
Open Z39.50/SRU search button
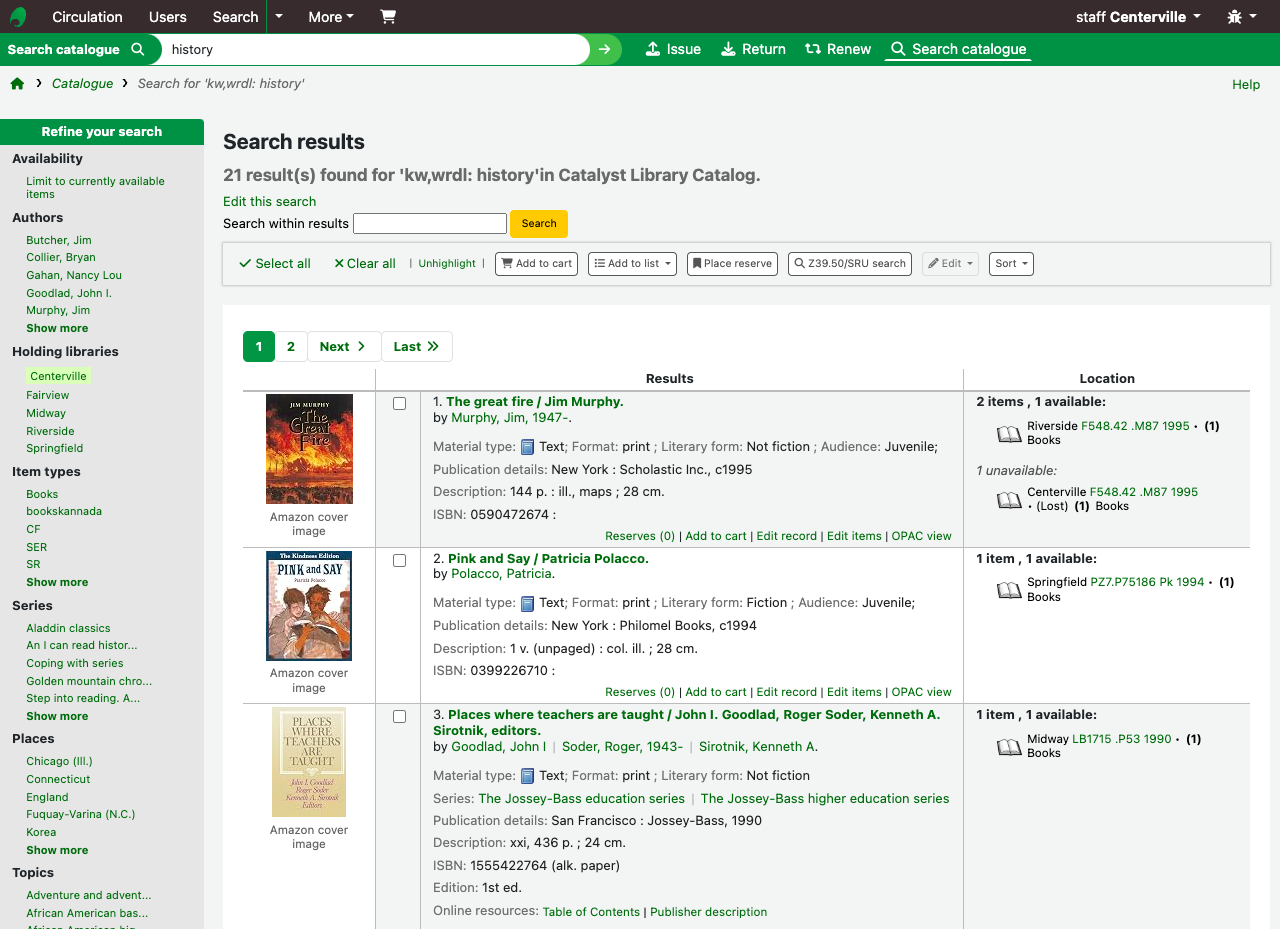point(850,264)
